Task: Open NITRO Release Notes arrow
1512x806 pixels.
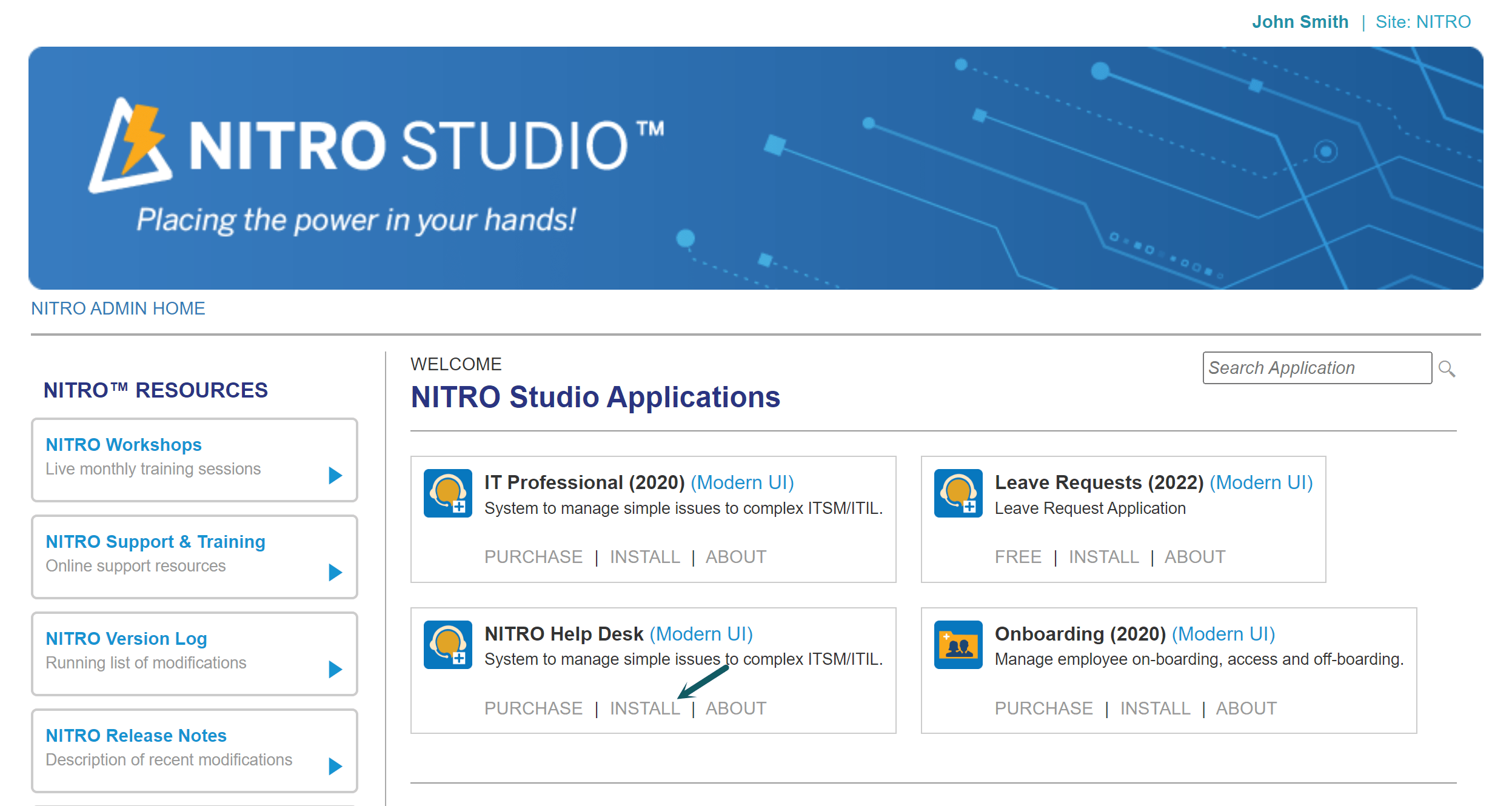Action: tap(335, 766)
